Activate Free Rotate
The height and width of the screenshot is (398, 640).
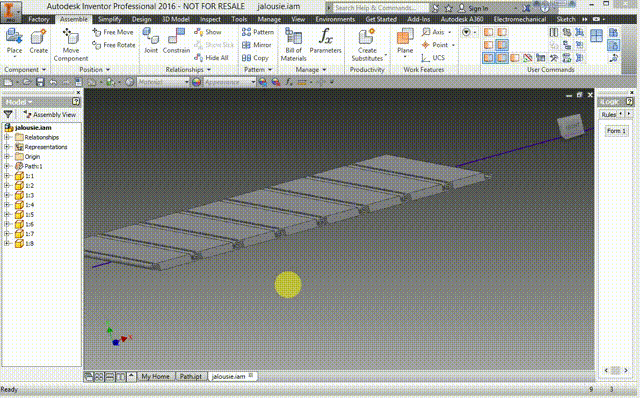pyautogui.click(x=113, y=45)
